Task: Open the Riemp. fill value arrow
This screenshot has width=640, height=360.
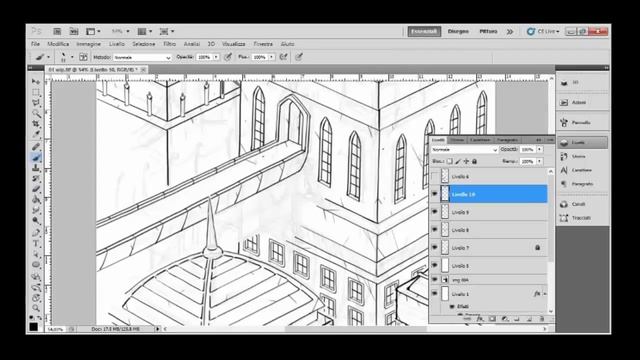Action: pos(540,162)
